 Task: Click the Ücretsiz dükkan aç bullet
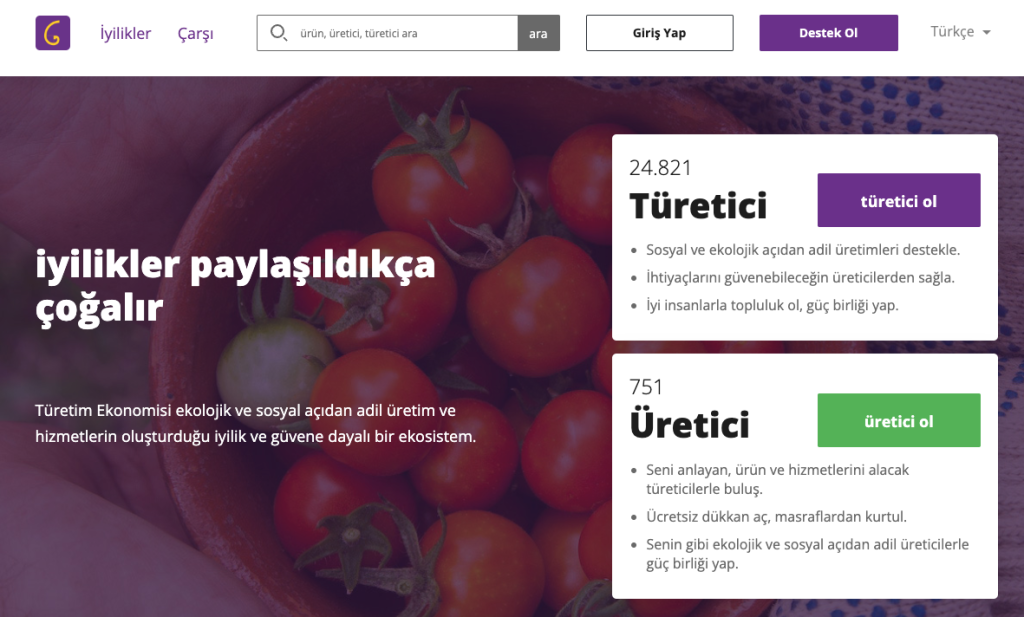point(776,516)
